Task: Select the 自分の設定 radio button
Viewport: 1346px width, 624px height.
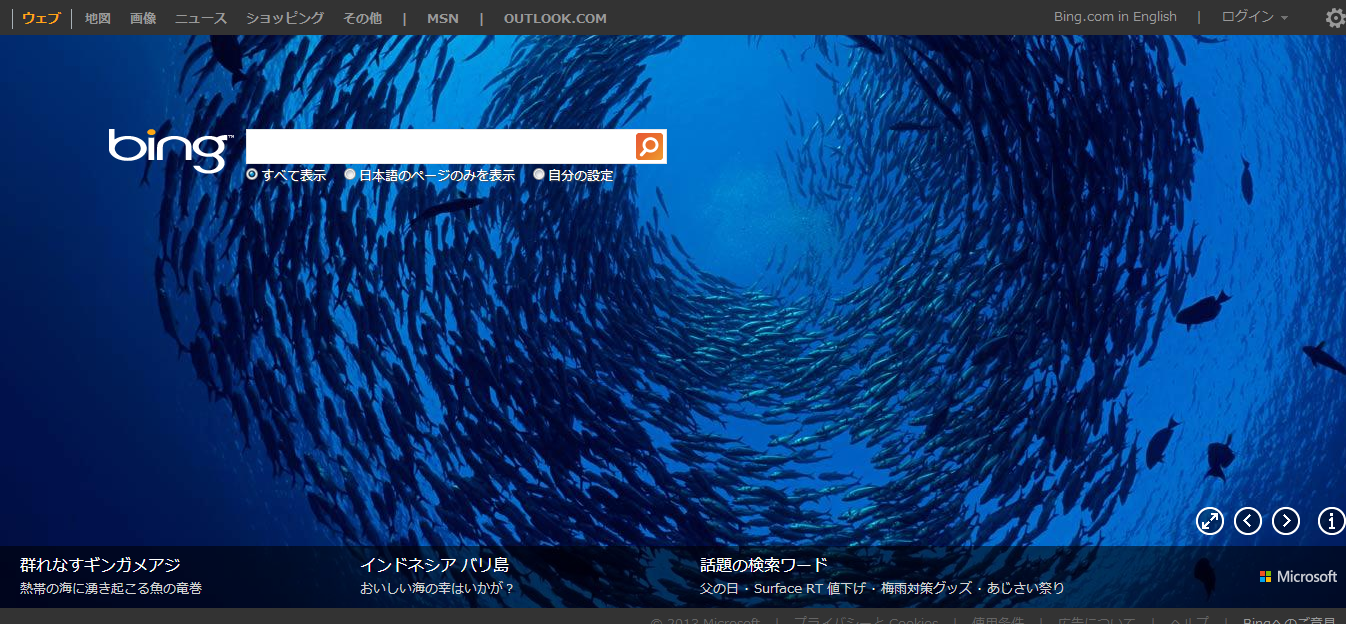Action: [539, 175]
